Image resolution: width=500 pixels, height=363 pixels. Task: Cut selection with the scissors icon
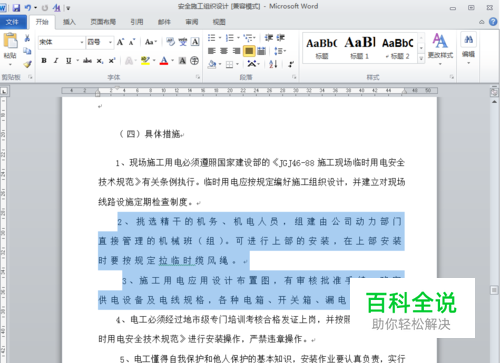(x=27, y=38)
